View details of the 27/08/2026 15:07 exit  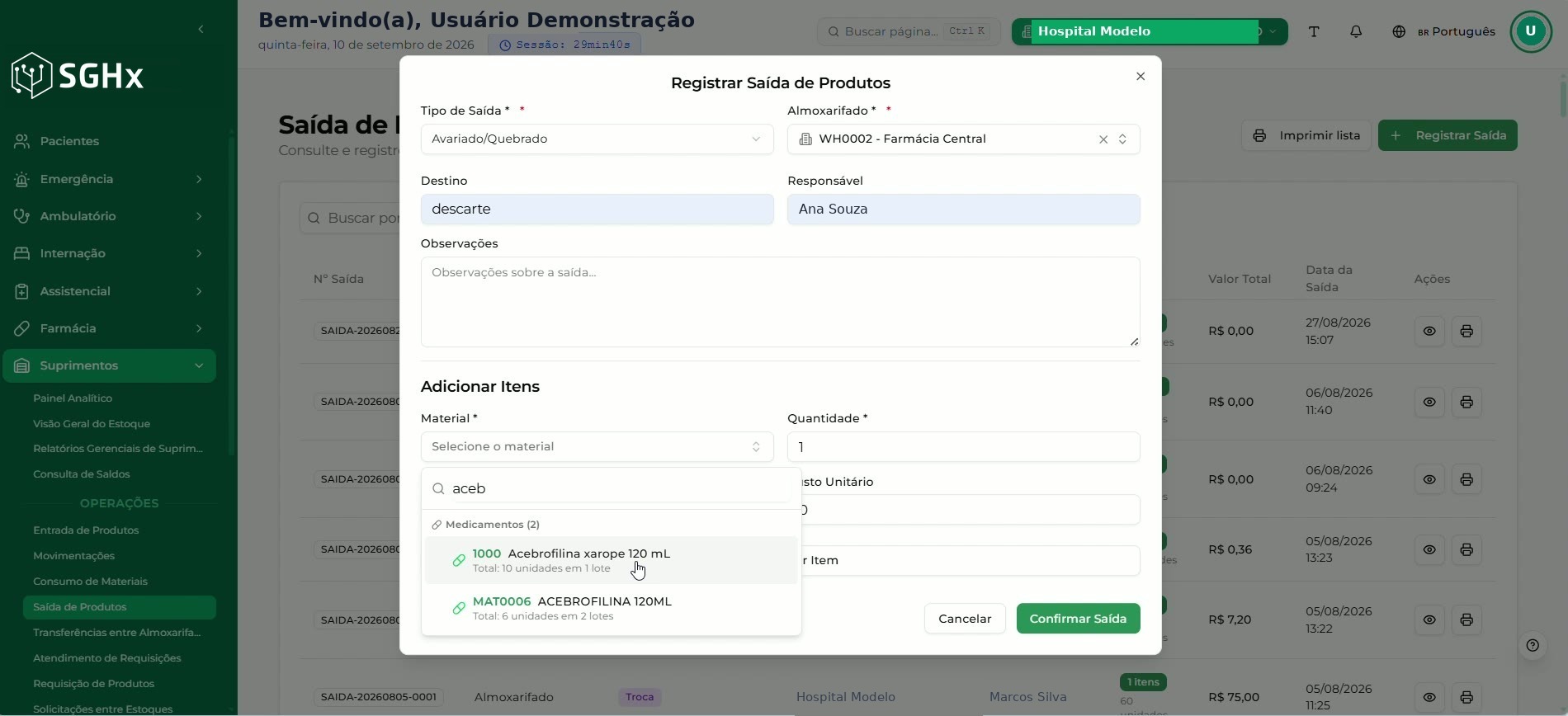point(1429,331)
